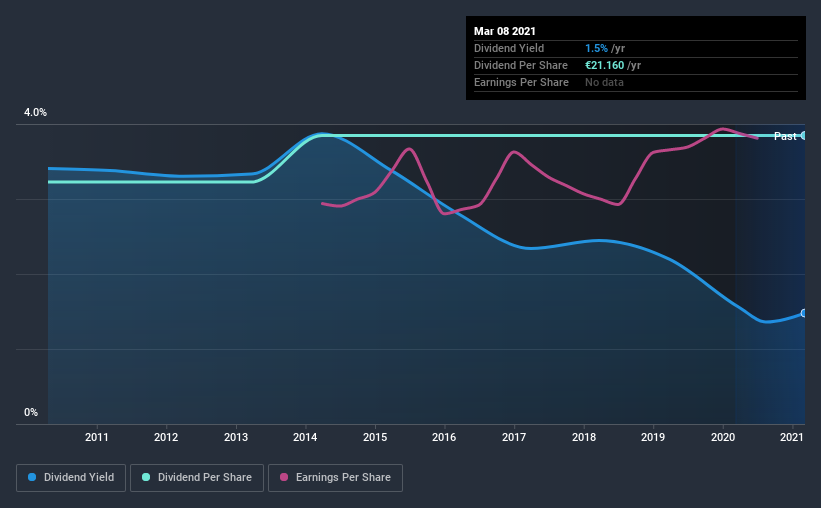The height and width of the screenshot is (508, 821).
Task: Click the pink Earnings Per Share legend dot
Action: point(284,477)
